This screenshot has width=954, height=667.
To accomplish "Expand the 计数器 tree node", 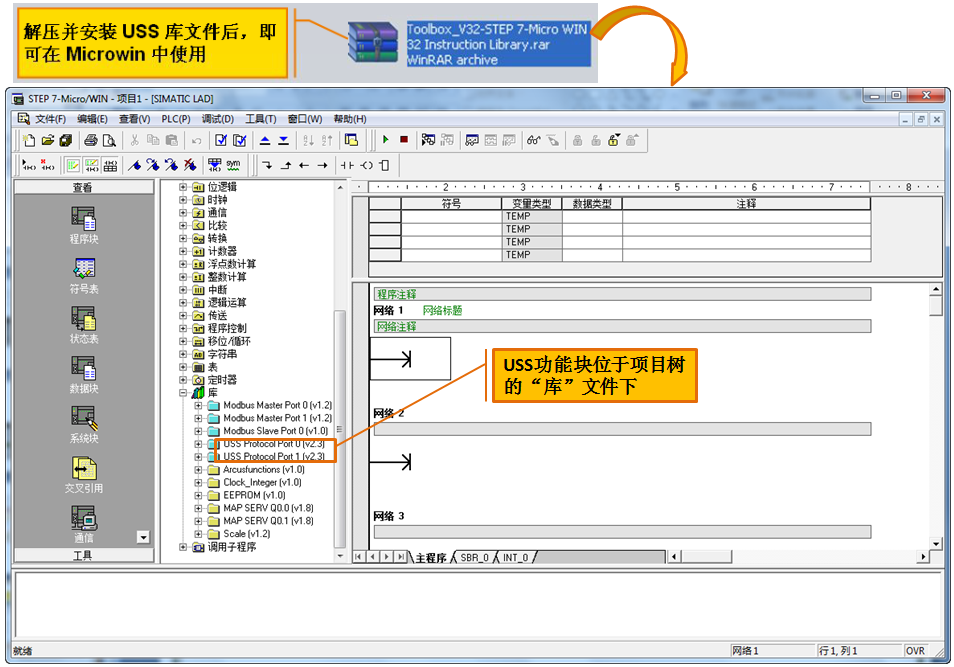I will click(183, 251).
